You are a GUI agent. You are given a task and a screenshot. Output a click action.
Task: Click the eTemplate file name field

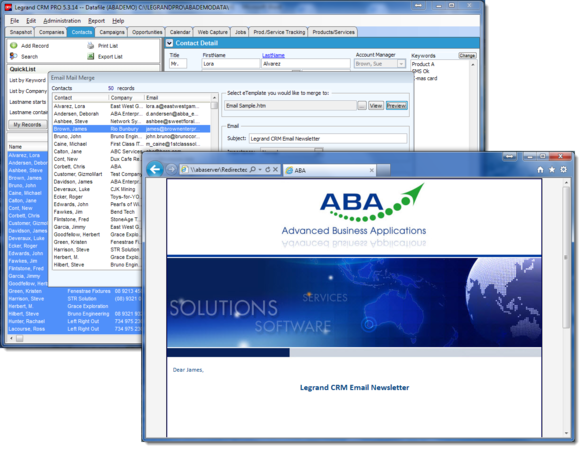pos(291,106)
